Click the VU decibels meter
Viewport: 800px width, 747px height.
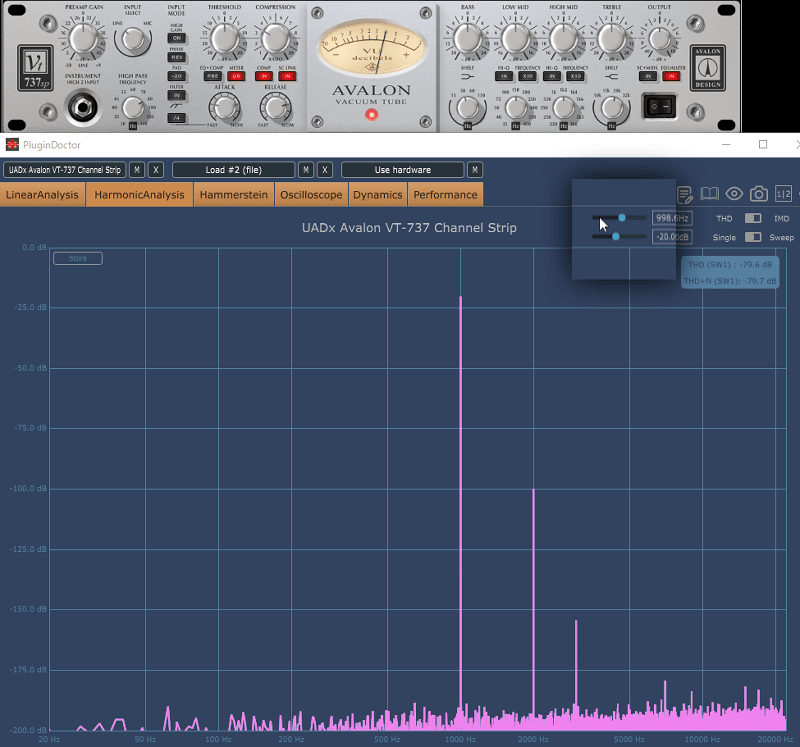click(x=372, y=47)
